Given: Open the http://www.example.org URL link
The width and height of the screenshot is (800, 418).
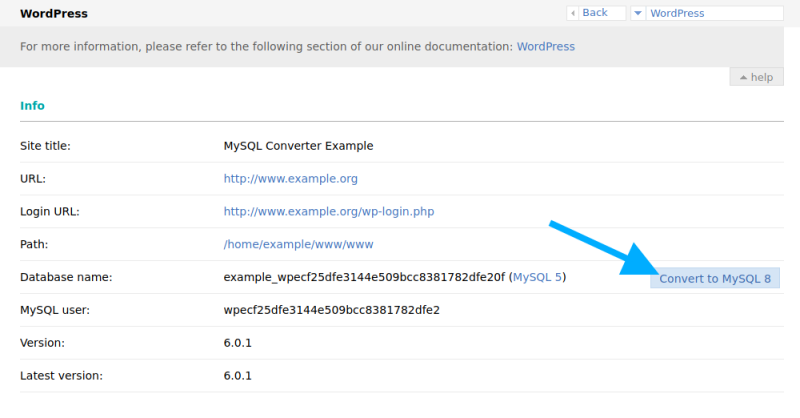Looking at the screenshot, I should pyautogui.click(x=290, y=179).
